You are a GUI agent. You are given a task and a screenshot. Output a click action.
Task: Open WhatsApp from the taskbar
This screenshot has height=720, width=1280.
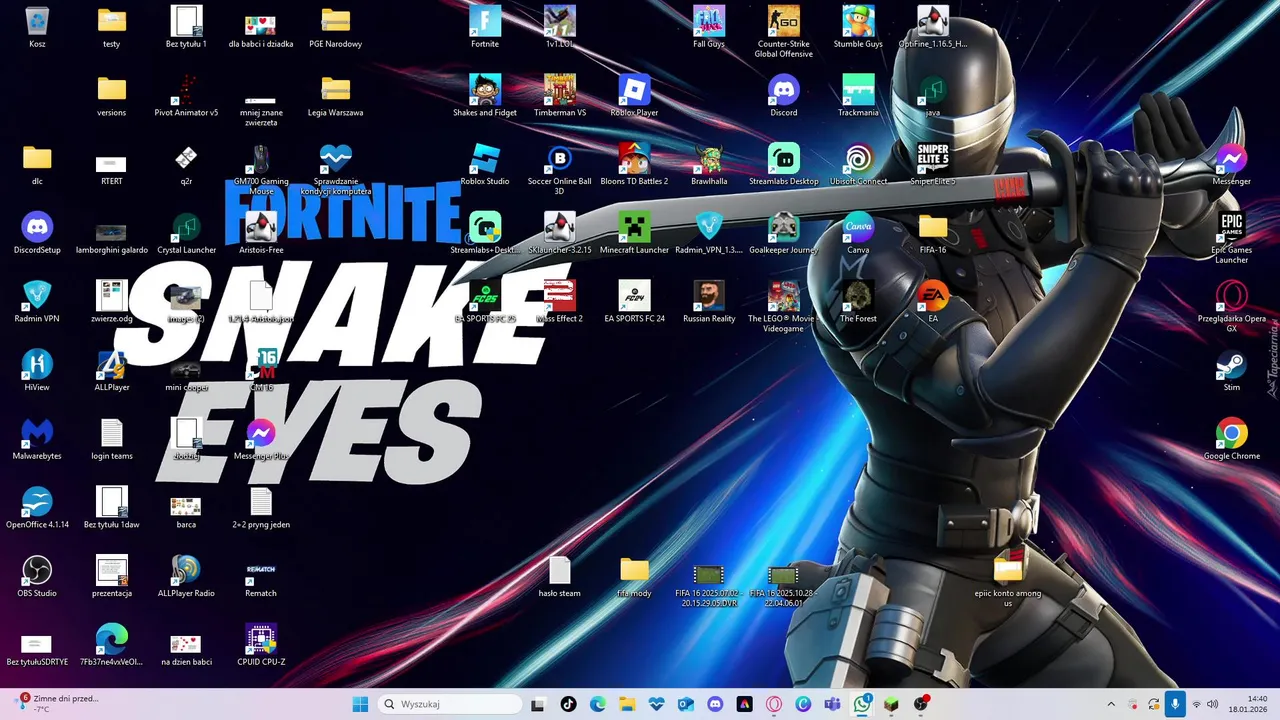(862, 704)
